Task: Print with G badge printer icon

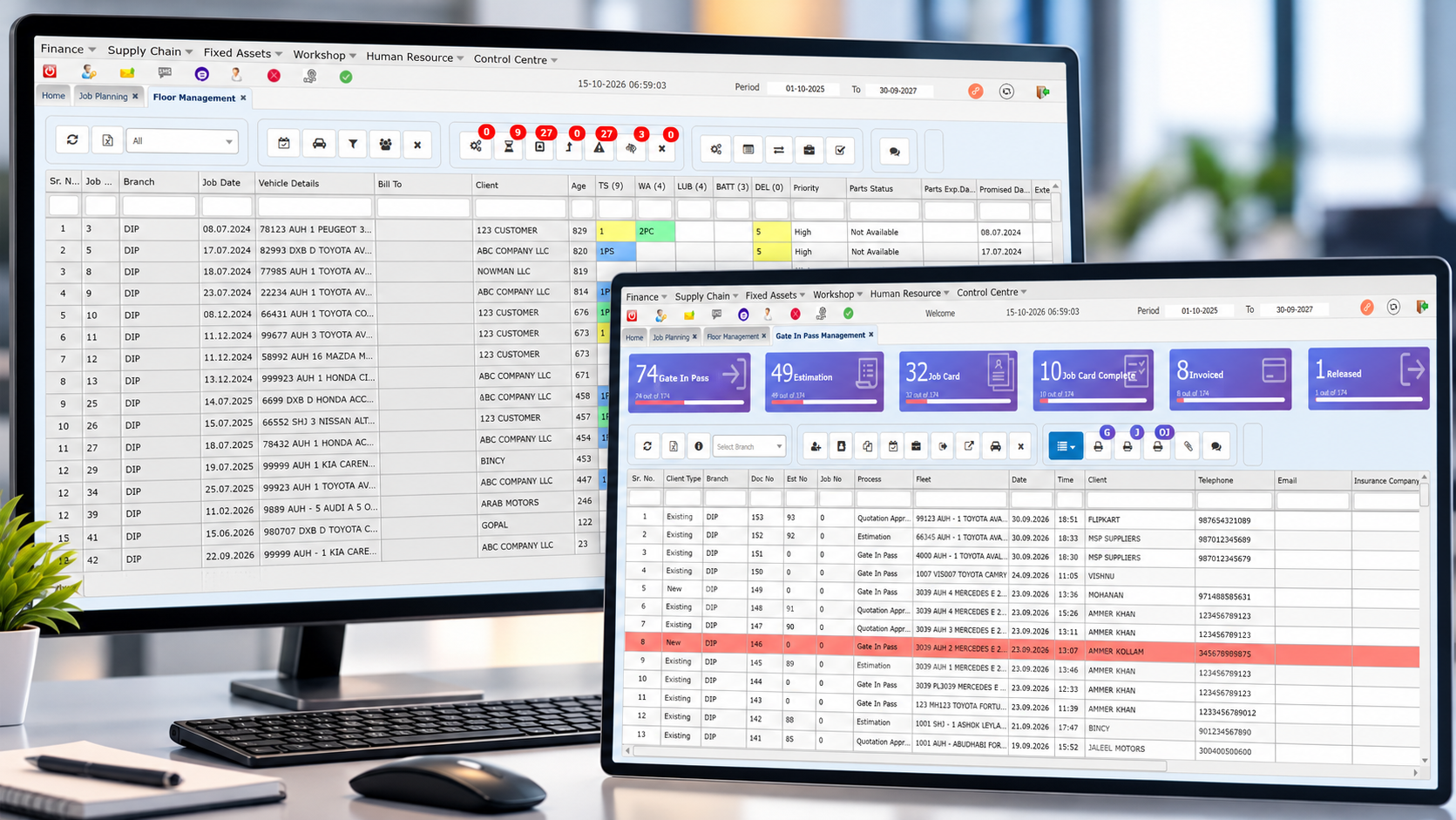Action: point(1099,446)
